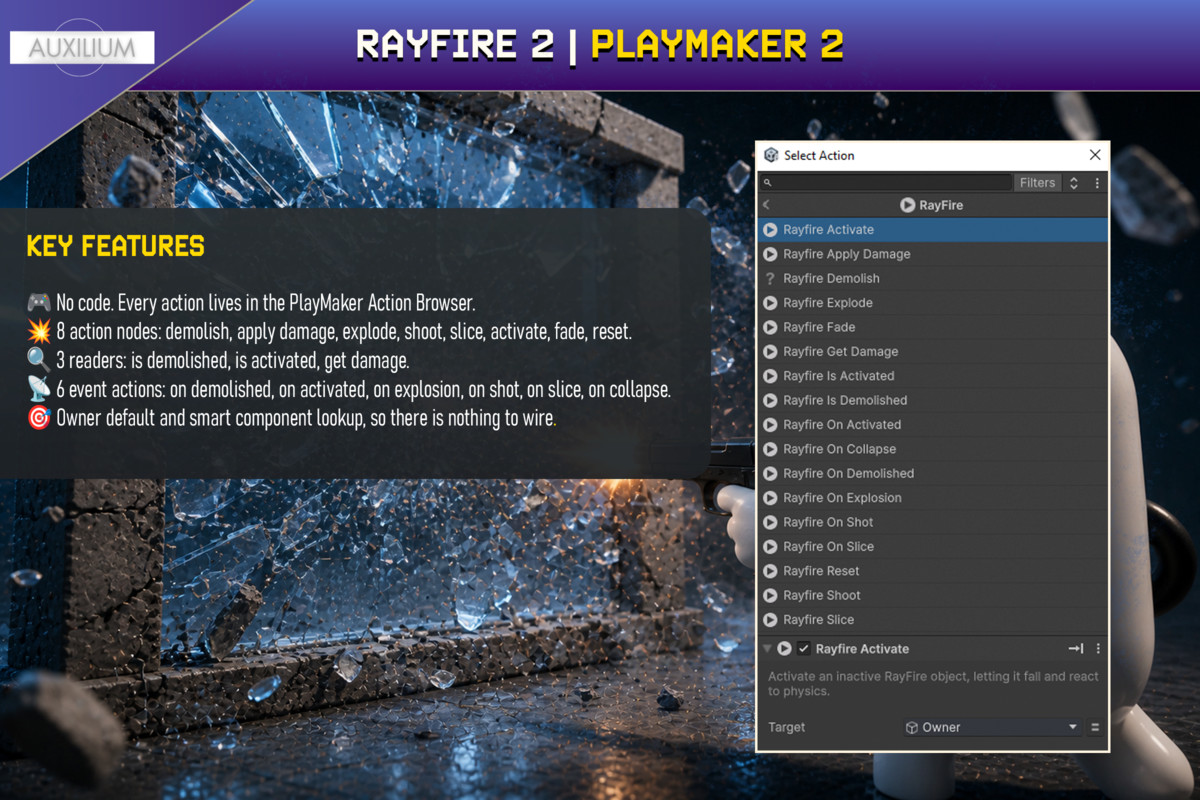This screenshot has width=1200, height=800.
Task: Click the description starting 'Activate an inactive RayFire object'
Action: pos(933,684)
